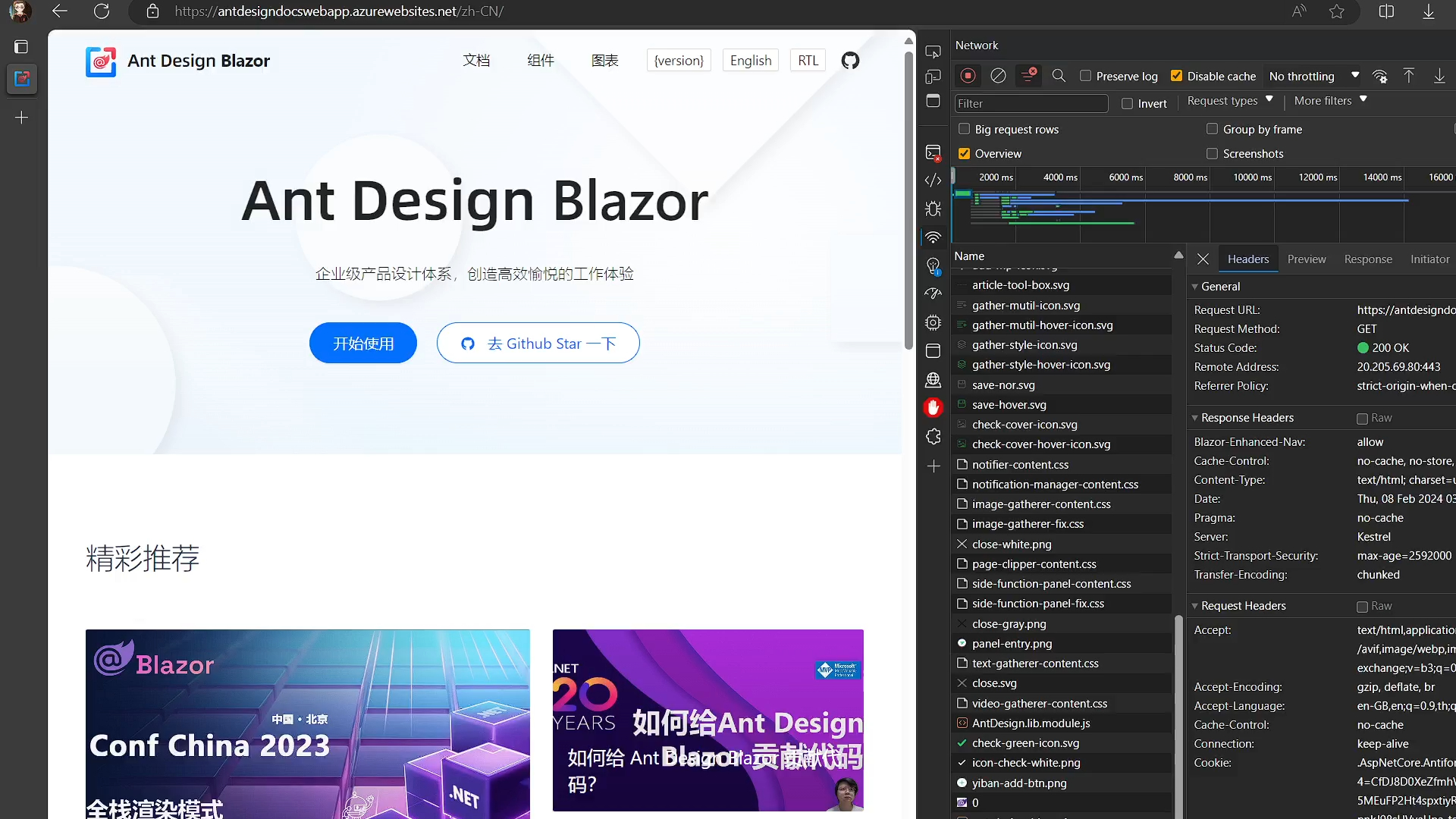Image resolution: width=1456 pixels, height=819 pixels.
Task: Click the AntDesign.lib.module.js file entry
Action: [x=1031, y=722]
